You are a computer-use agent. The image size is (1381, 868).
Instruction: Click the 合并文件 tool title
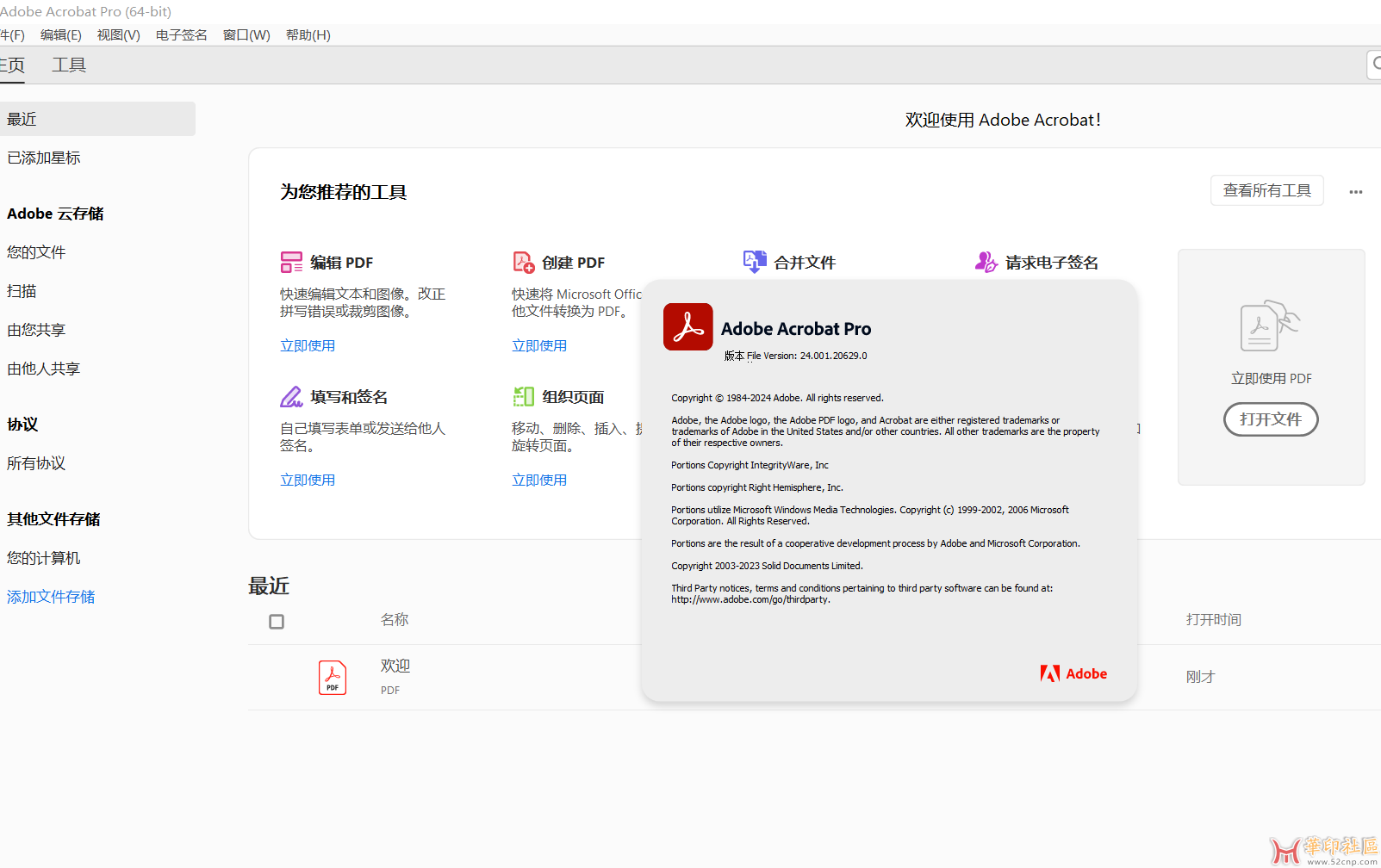[x=805, y=263]
